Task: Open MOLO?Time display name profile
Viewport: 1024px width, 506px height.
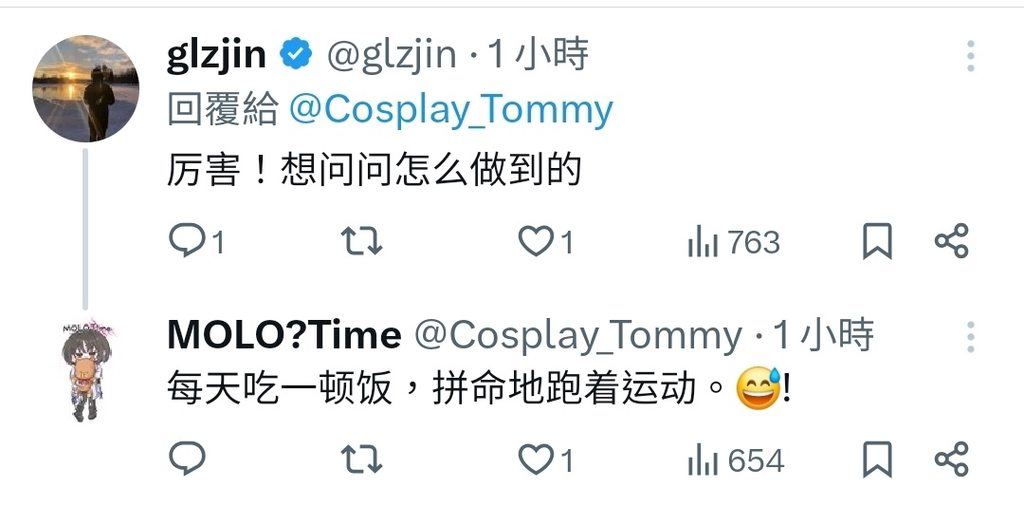Action: tap(284, 336)
